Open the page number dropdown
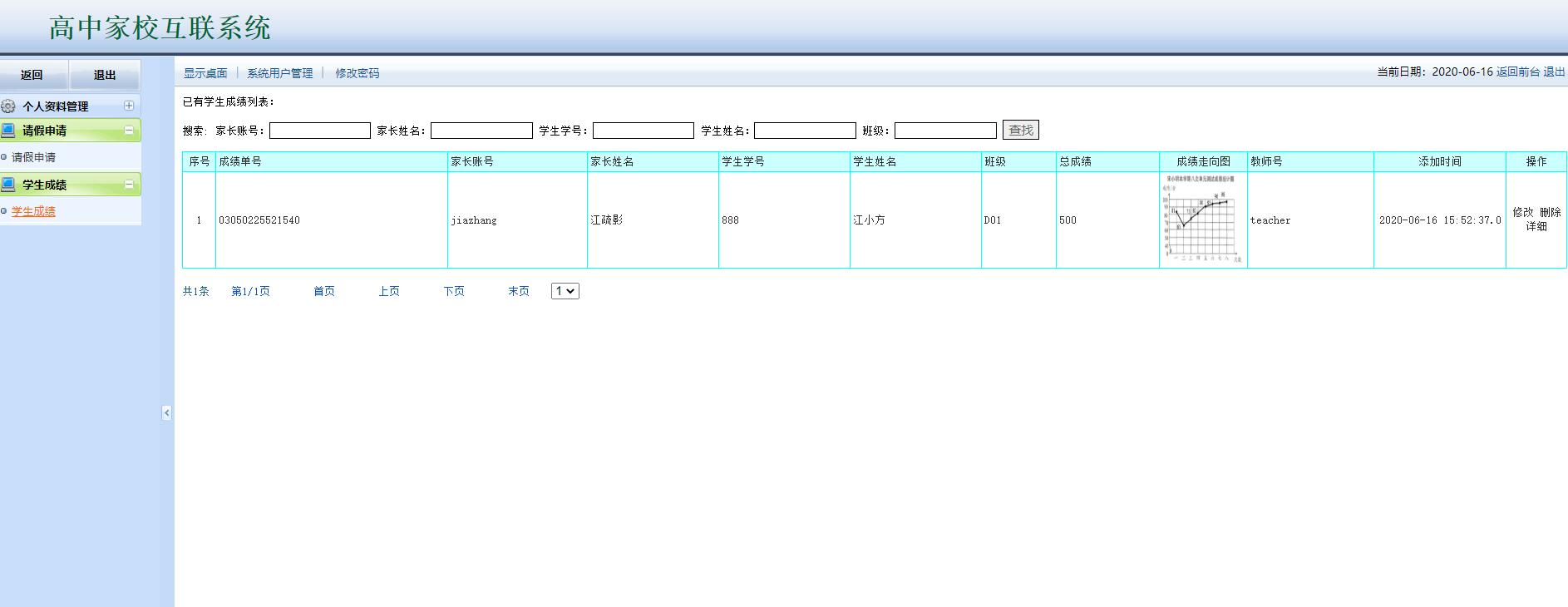This screenshot has height=607, width=1568. 565,291
